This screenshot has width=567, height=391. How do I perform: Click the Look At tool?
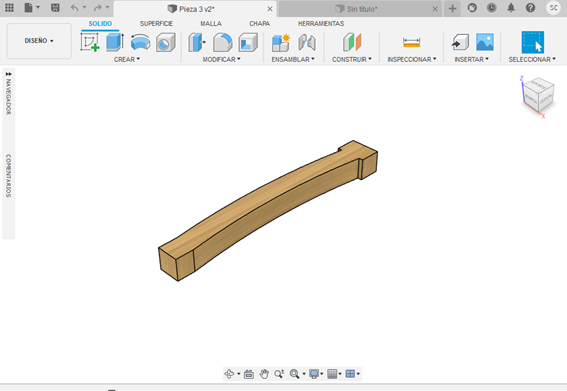tap(249, 374)
